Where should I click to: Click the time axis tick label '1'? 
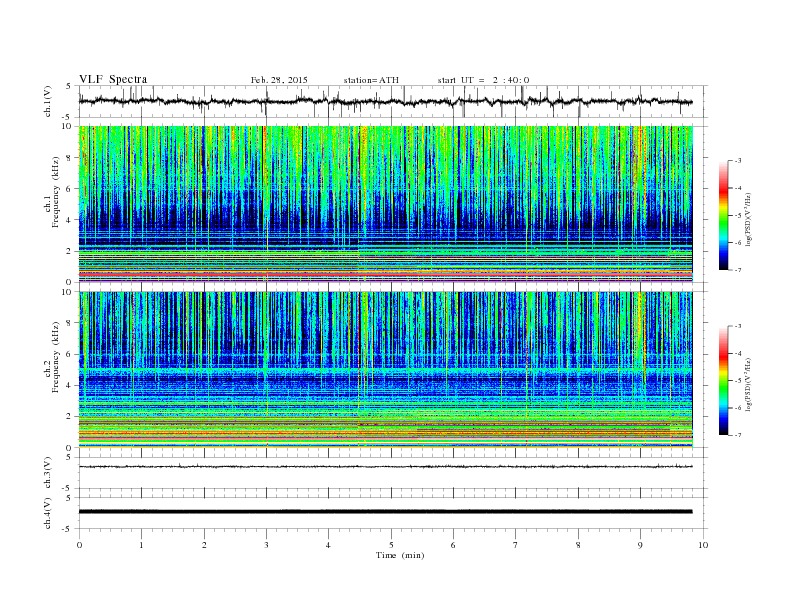(x=141, y=545)
